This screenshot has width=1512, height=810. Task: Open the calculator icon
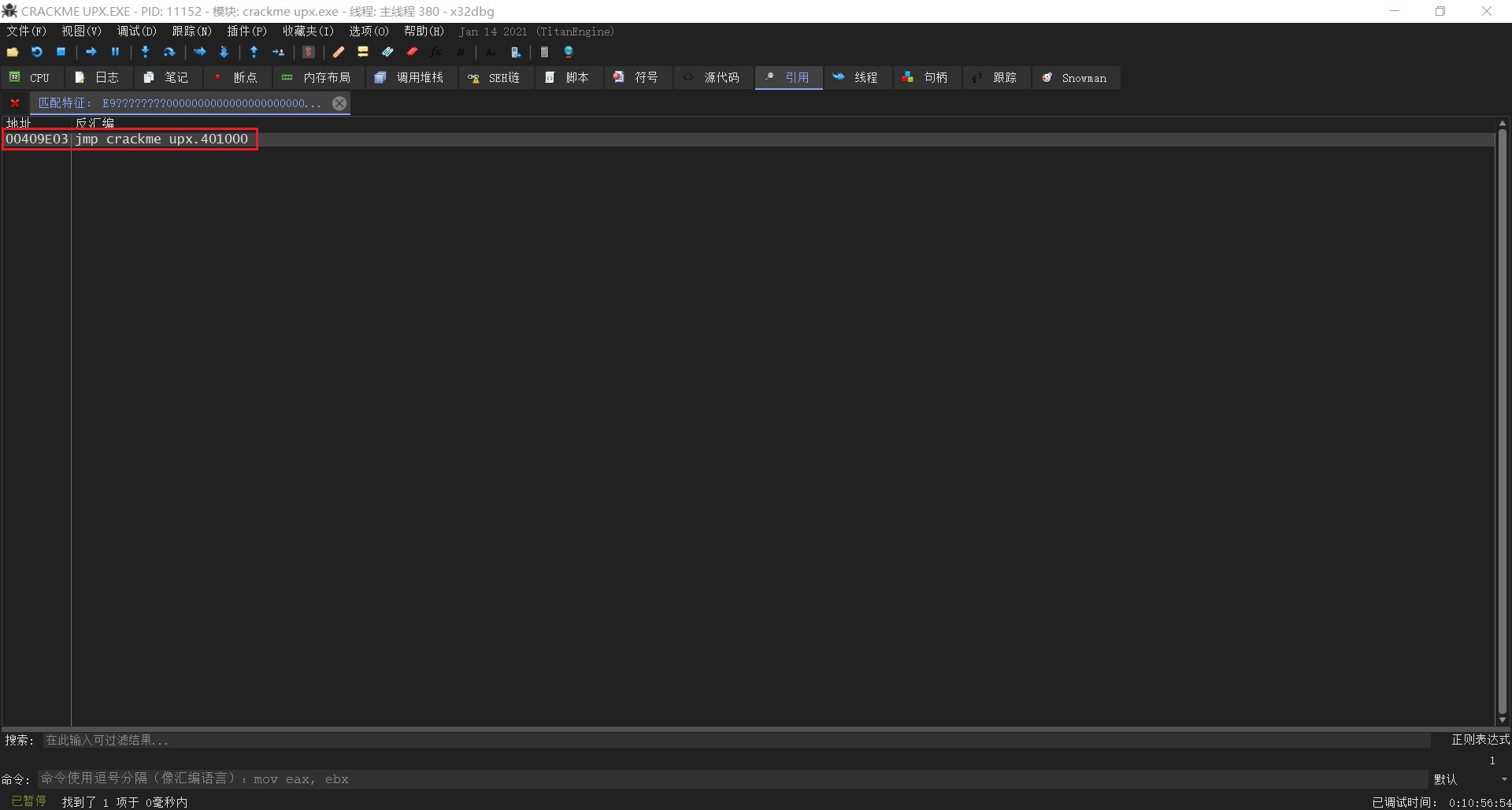tap(544, 52)
